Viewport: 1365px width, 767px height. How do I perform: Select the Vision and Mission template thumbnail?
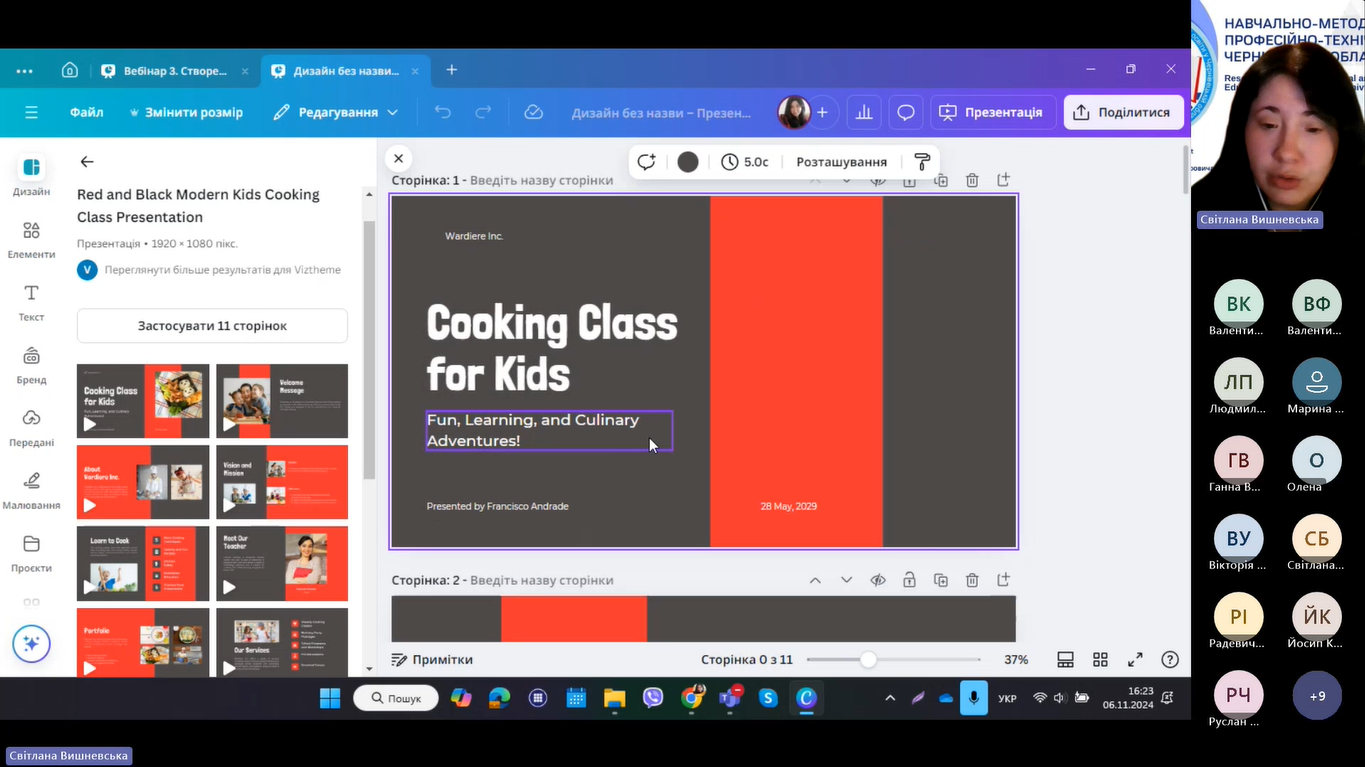click(282, 482)
